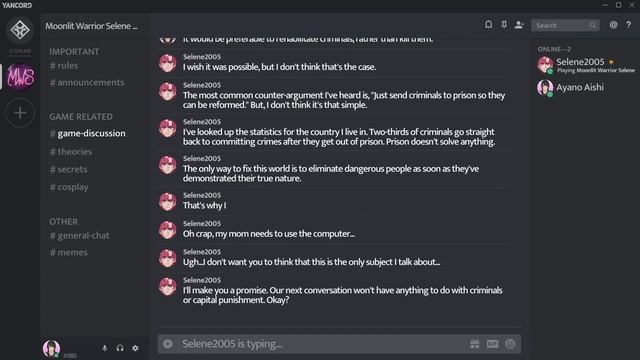The width and height of the screenshot is (640, 360).
Task: Focus the Search input field
Action: [x=565, y=25]
